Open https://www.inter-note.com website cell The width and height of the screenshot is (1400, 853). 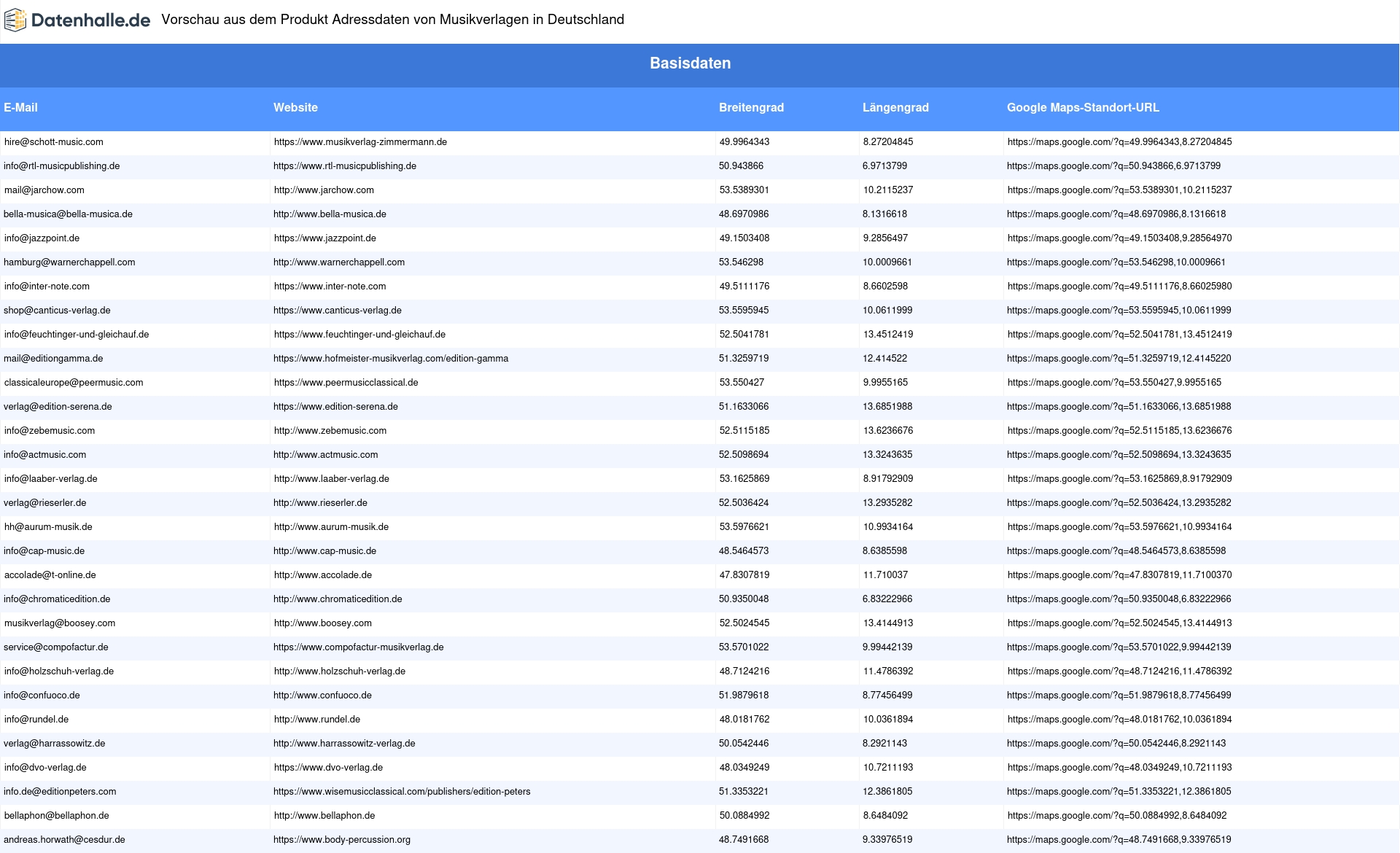pyautogui.click(x=330, y=287)
